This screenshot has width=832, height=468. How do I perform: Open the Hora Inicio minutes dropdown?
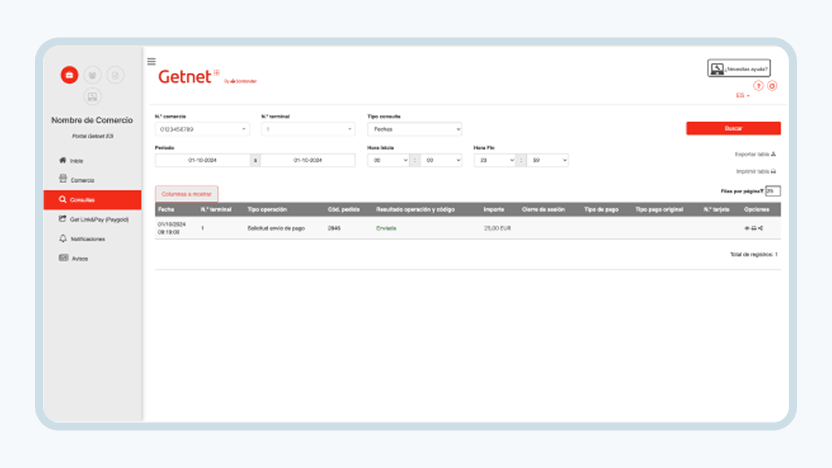click(x=441, y=160)
